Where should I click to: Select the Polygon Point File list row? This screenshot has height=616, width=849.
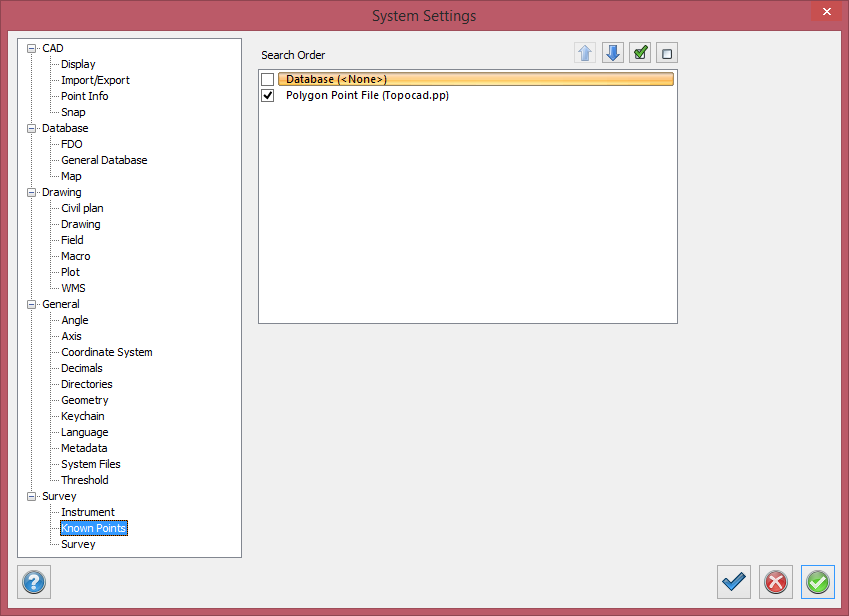[x=367, y=95]
